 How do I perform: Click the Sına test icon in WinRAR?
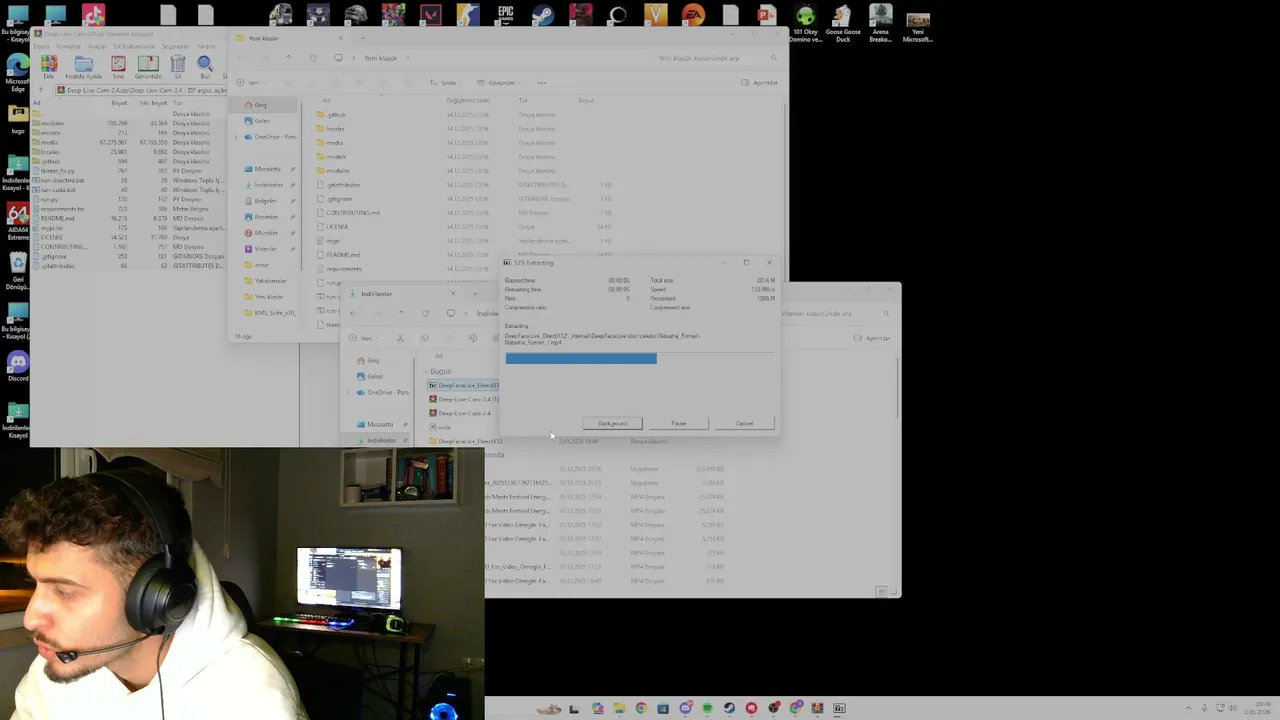pyautogui.click(x=118, y=68)
